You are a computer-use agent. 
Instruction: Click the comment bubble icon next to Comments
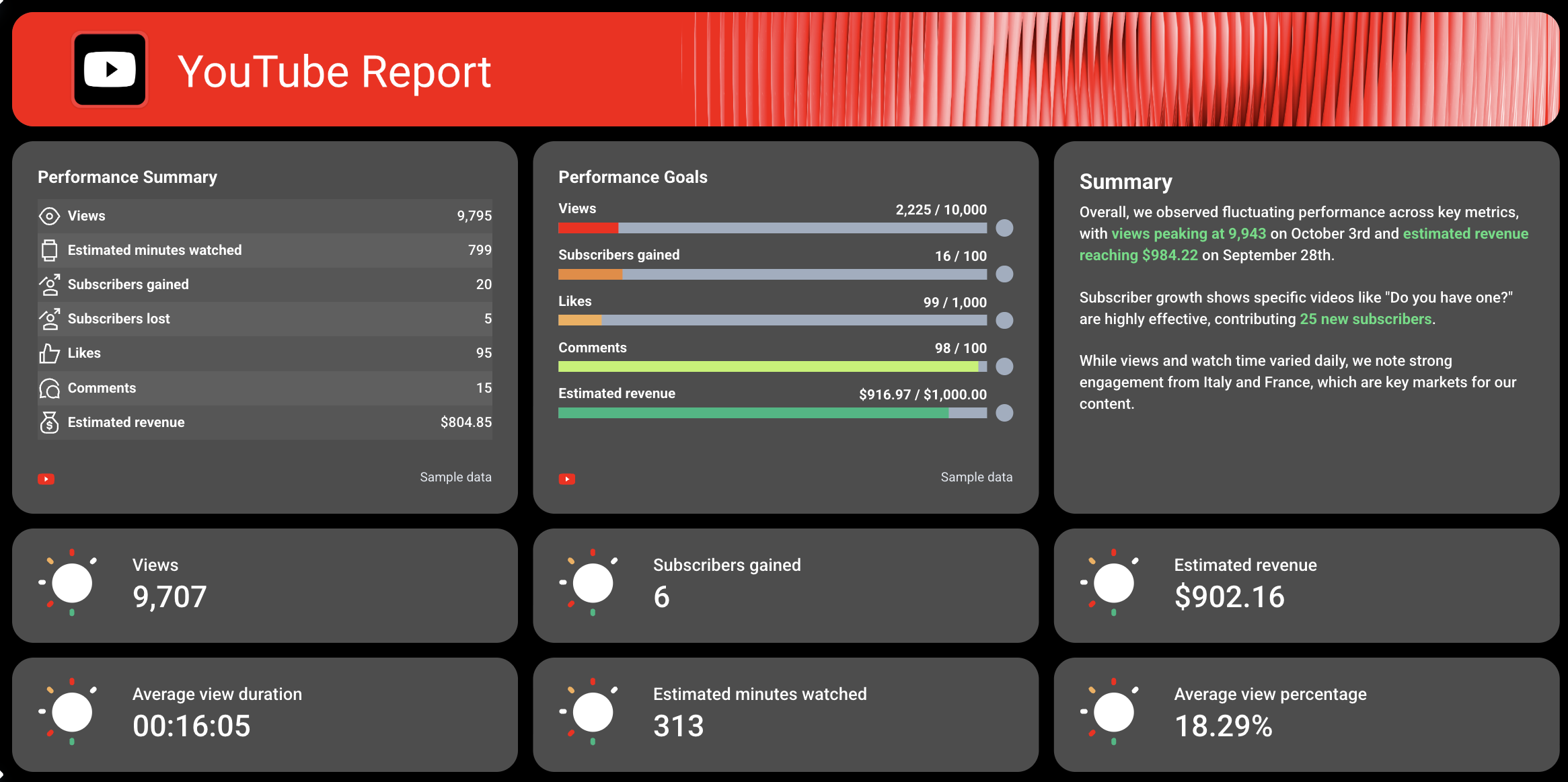49,387
